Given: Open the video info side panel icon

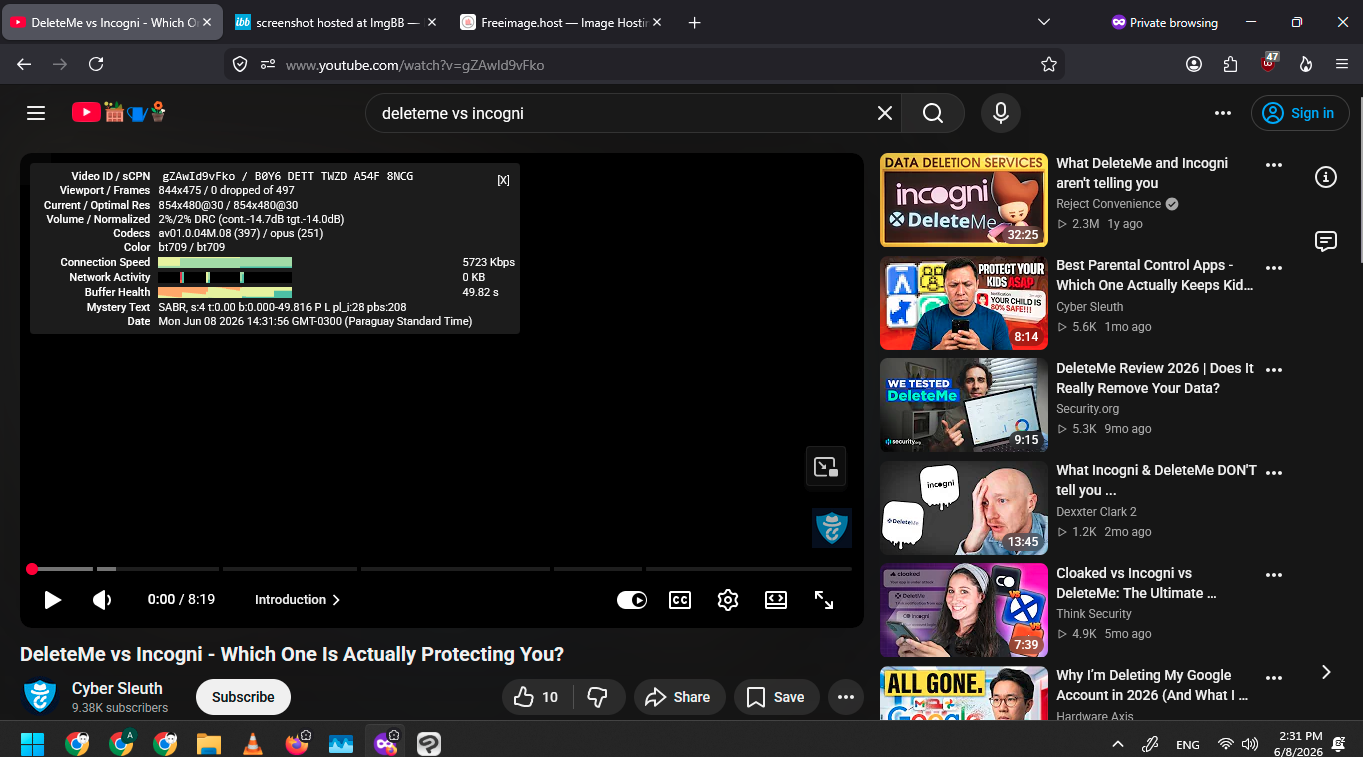Looking at the screenshot, I should click(1326, 178).
